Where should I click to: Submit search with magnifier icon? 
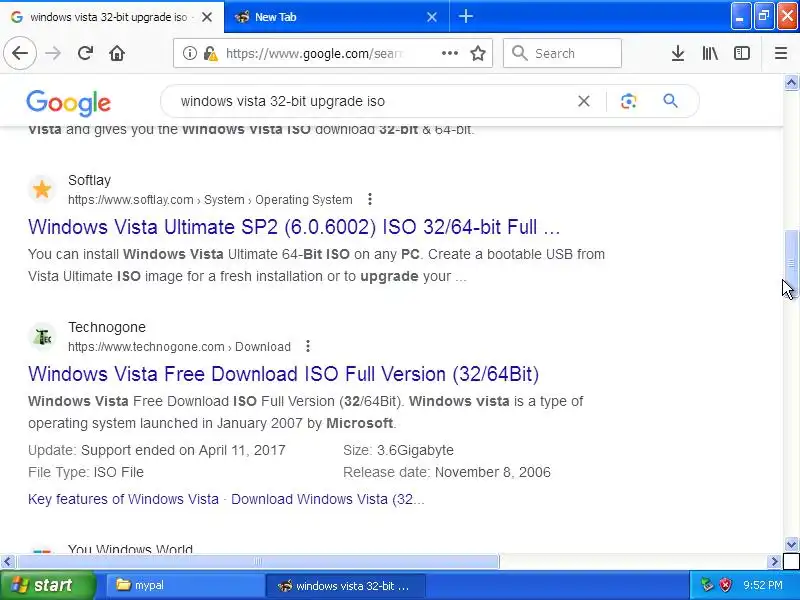pos(670,101)
